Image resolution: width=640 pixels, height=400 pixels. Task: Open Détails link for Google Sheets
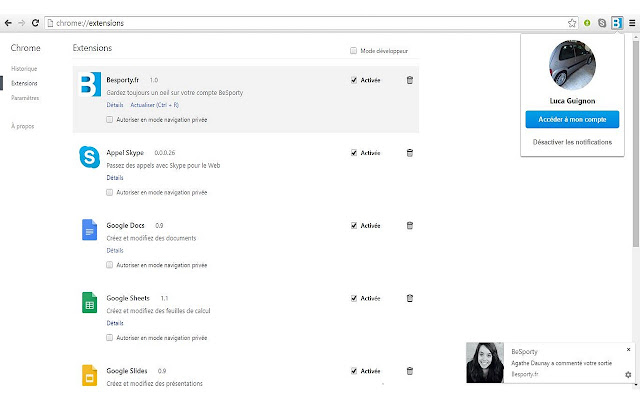115,323
